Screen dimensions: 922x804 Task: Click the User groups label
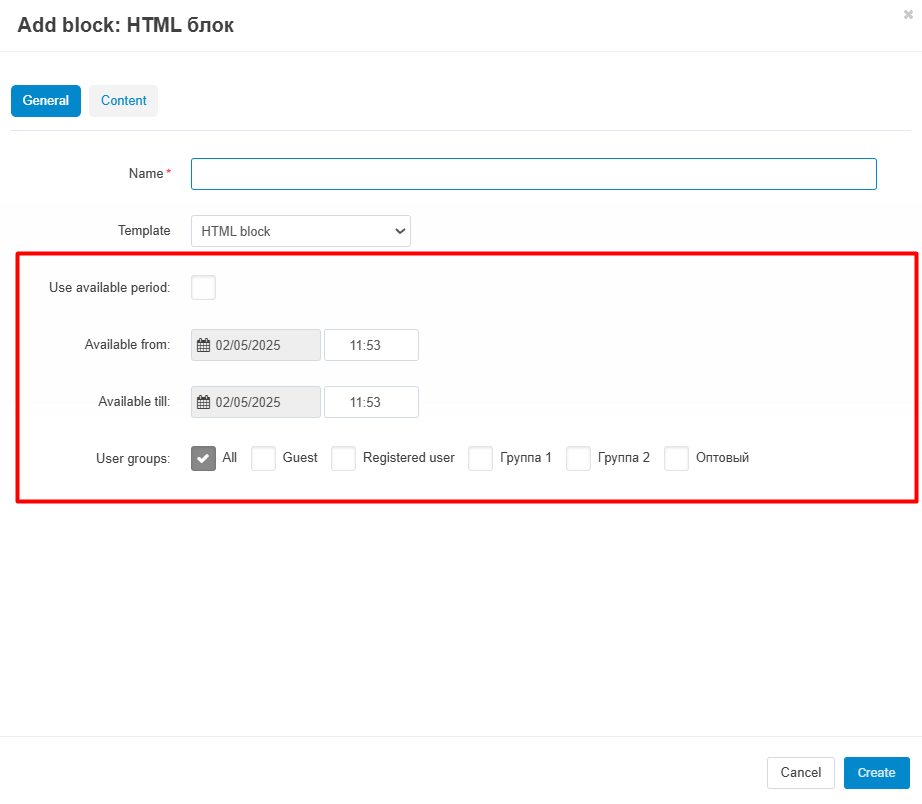133,459
